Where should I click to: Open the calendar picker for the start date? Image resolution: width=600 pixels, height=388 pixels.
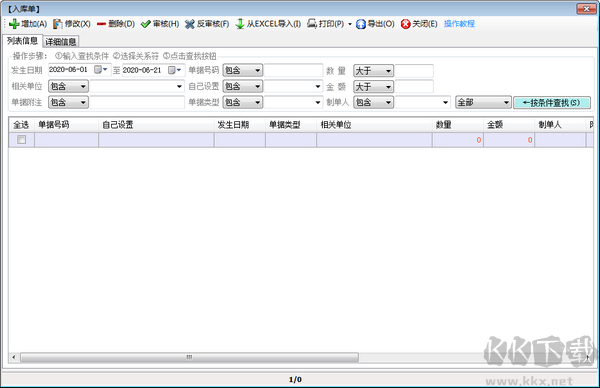[x=101, y=70]
